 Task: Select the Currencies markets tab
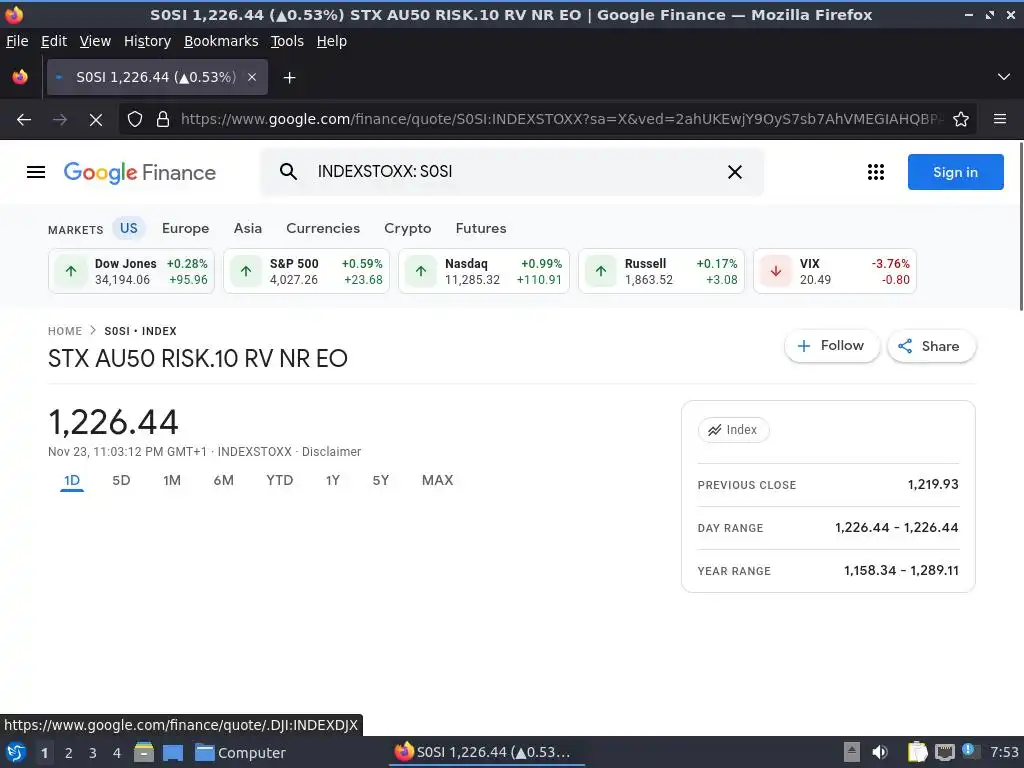pyautogui.click(x=323, y=229)
